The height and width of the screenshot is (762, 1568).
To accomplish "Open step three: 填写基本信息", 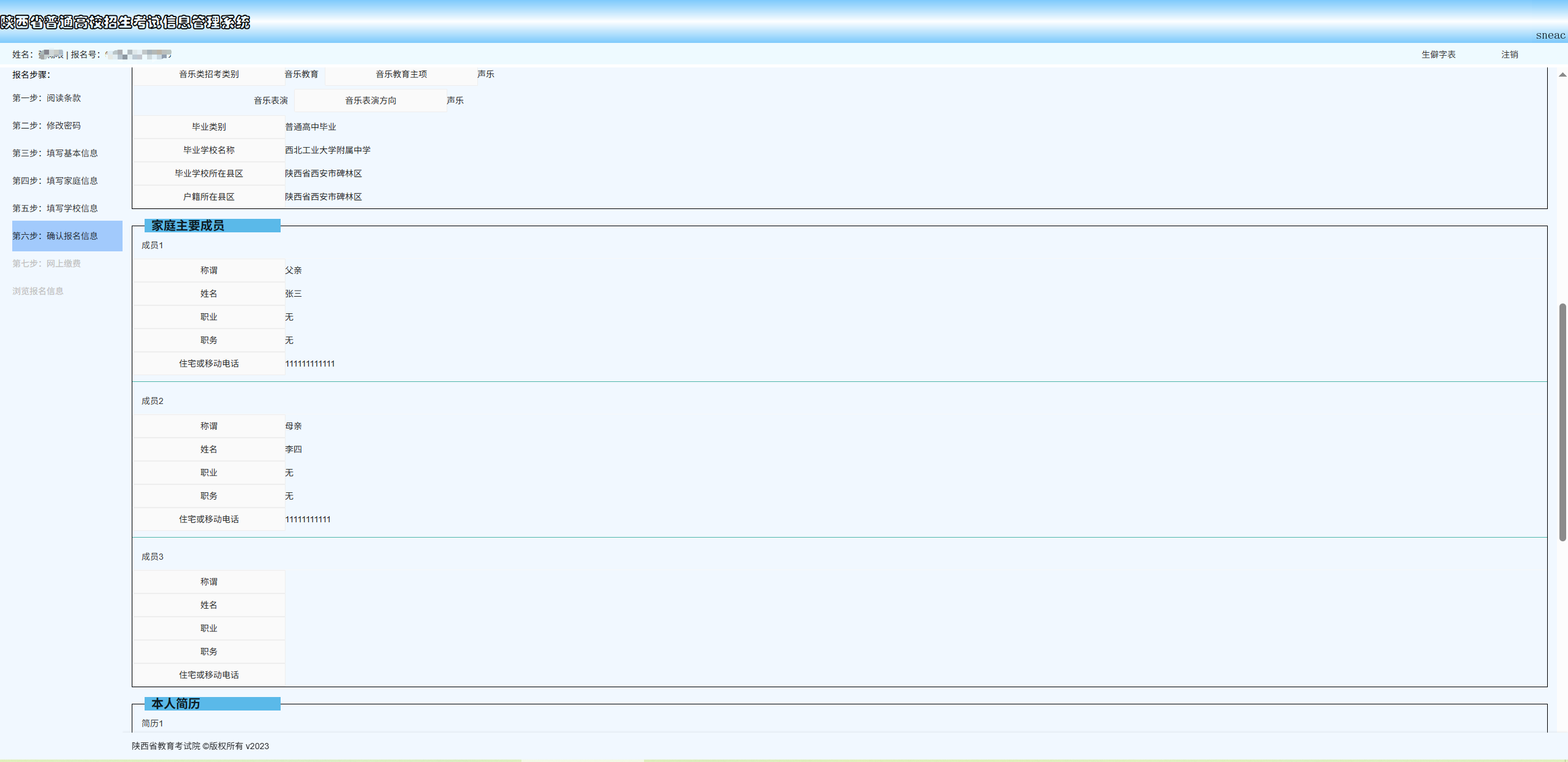I will pos(55,153).
